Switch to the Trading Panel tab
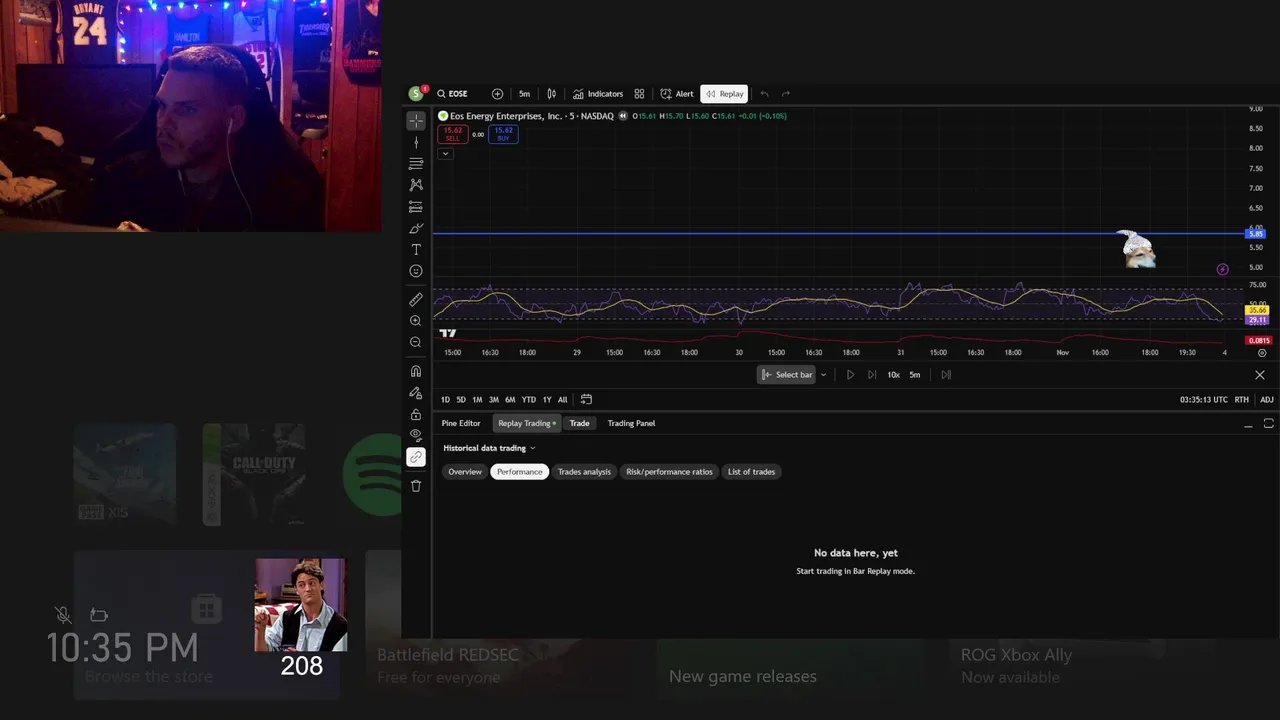1280x720 pixels. [631, 423]
